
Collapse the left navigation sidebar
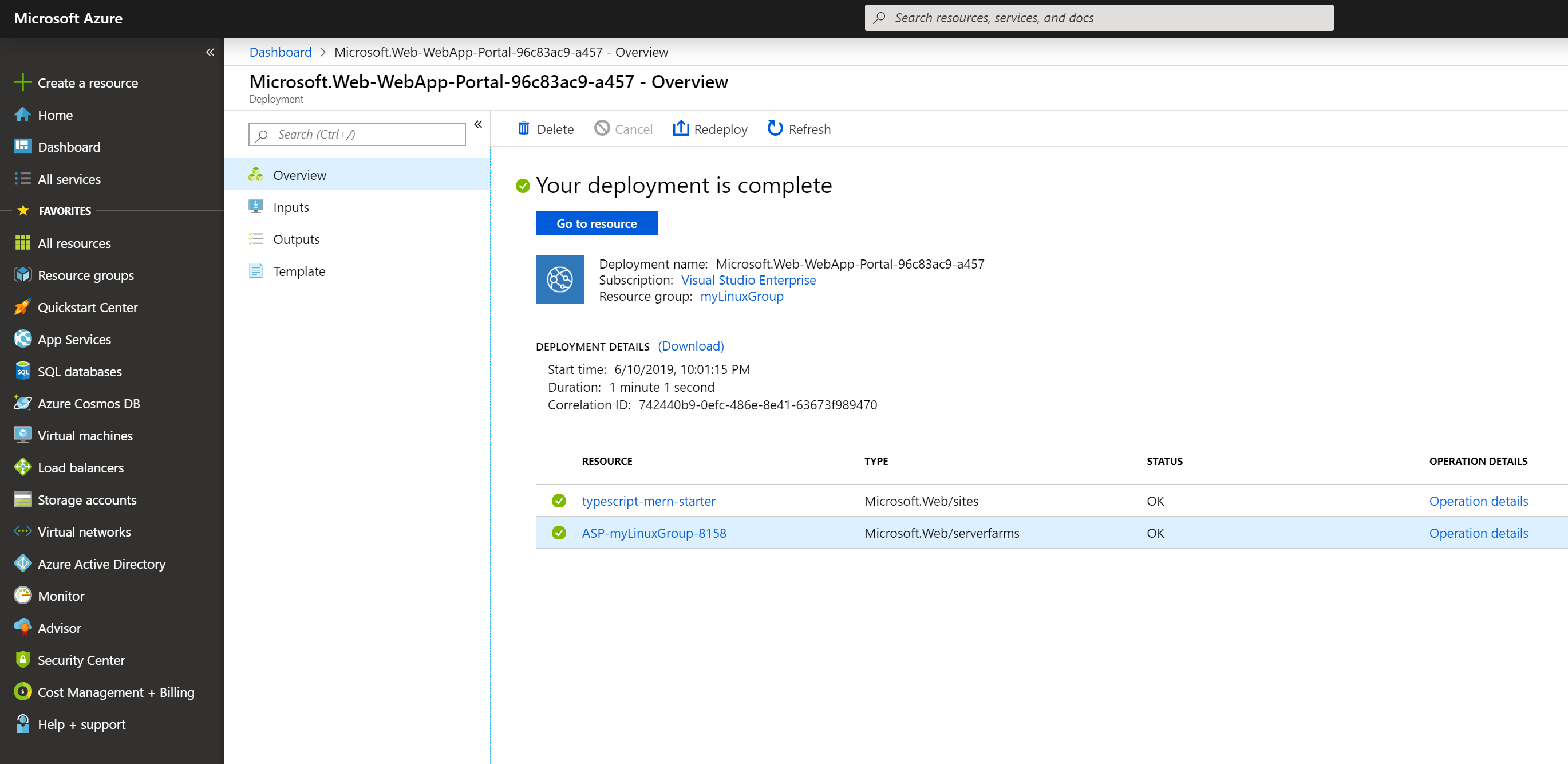[210, 52]
